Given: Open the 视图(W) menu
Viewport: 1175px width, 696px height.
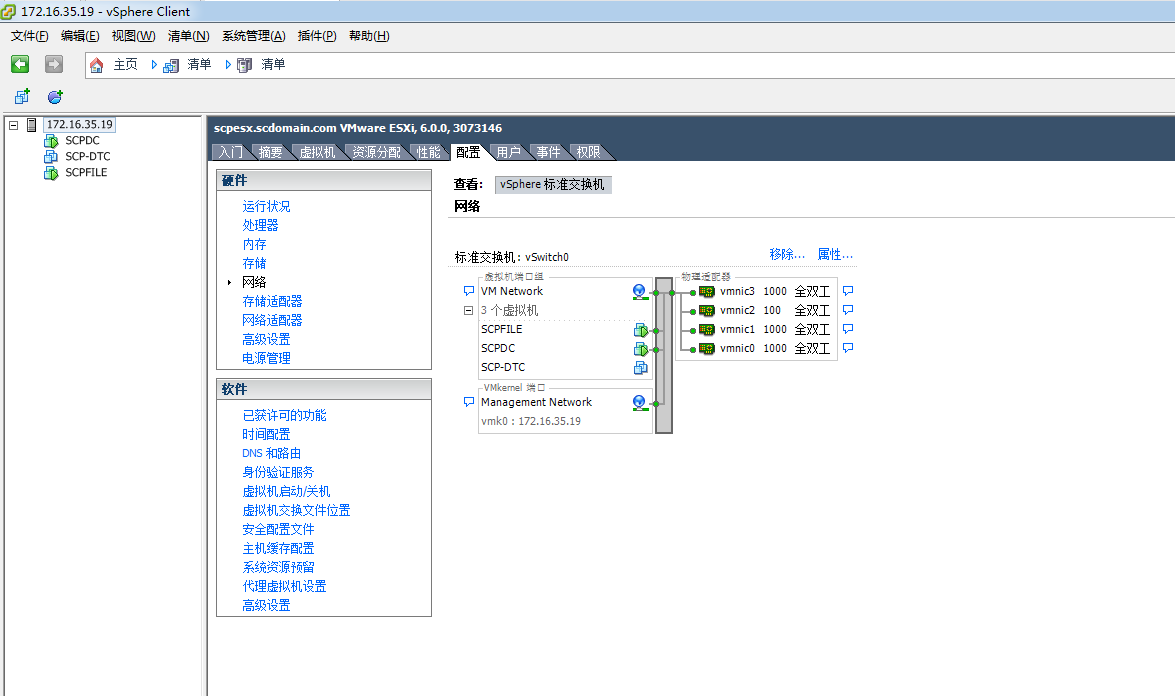Looking at the screenshot, I should click(x=133, y=36).
